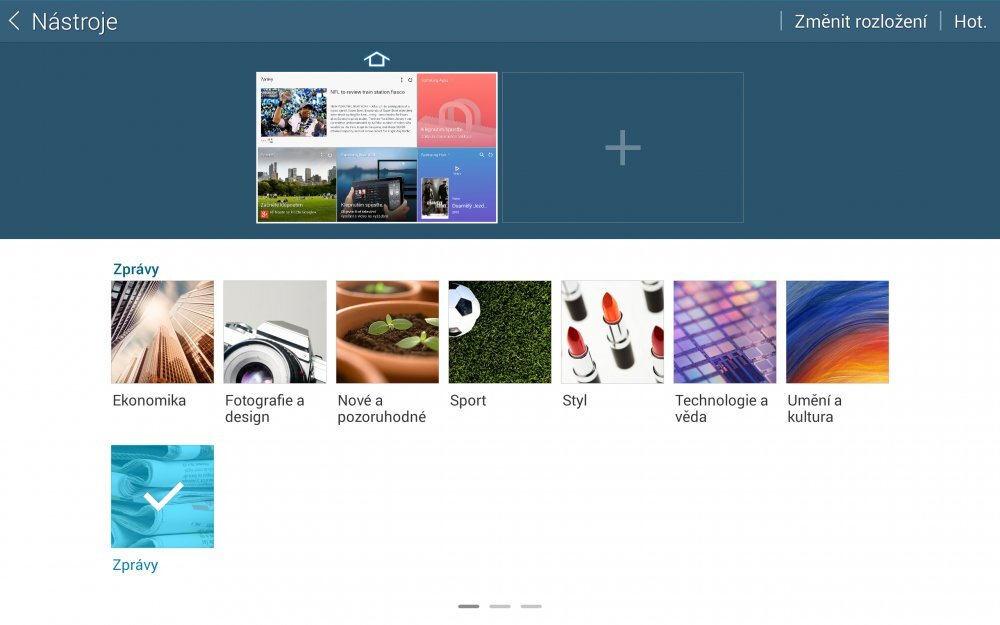
Task: Switch to the Hot. section
Action: tap(969, 21)
